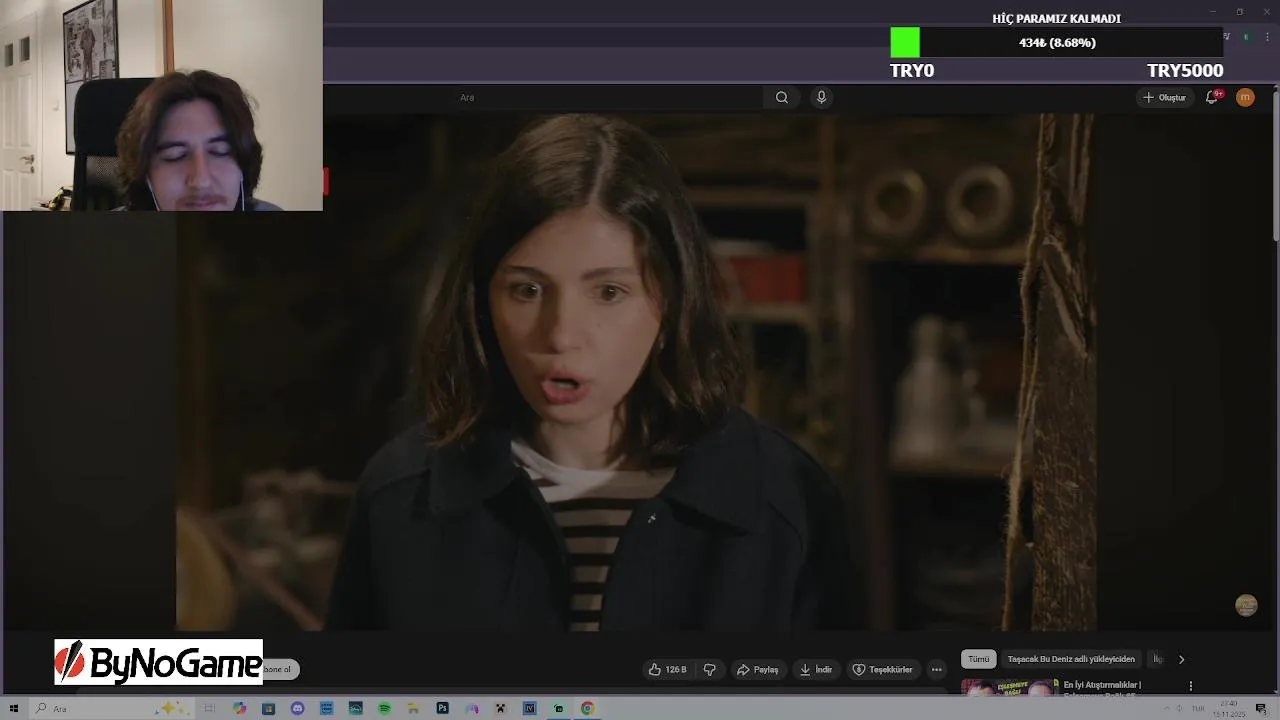The image size is (1280, 720).
Task: Switch to Chrome on the taskbar
Action: [x=587, y=708]
